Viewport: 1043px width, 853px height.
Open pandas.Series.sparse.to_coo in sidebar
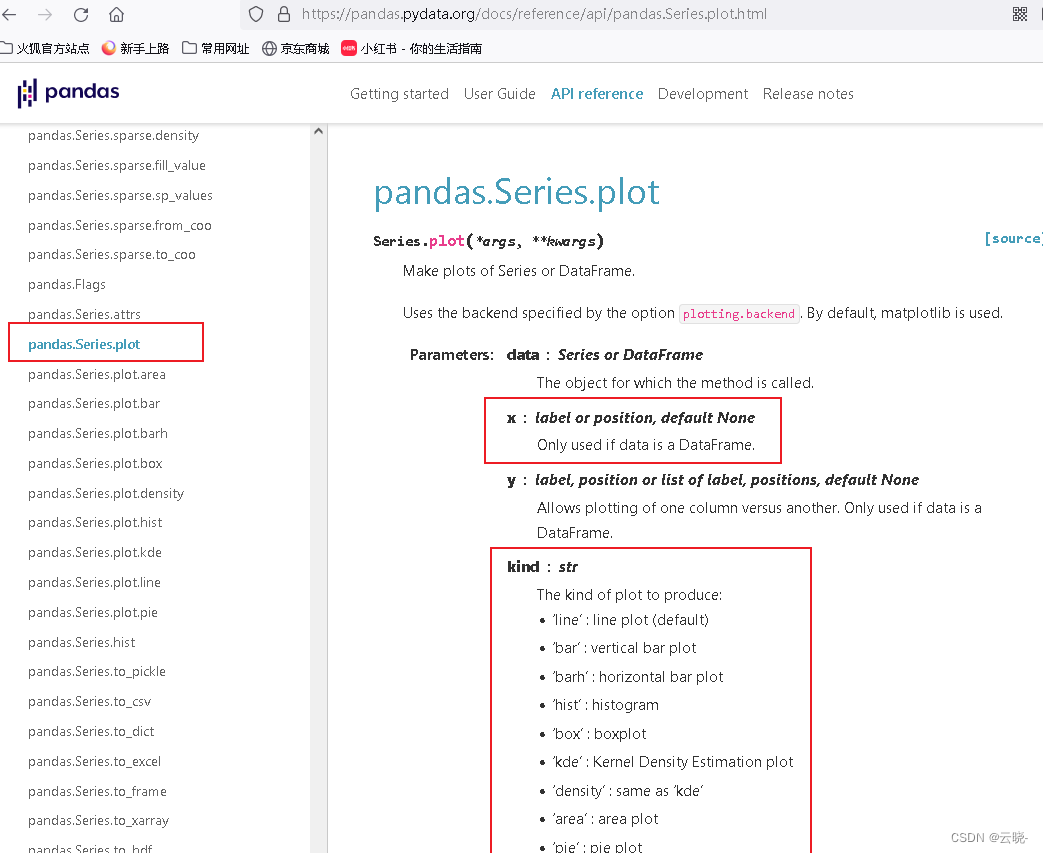pyautogui.click(x=112, y=255)
